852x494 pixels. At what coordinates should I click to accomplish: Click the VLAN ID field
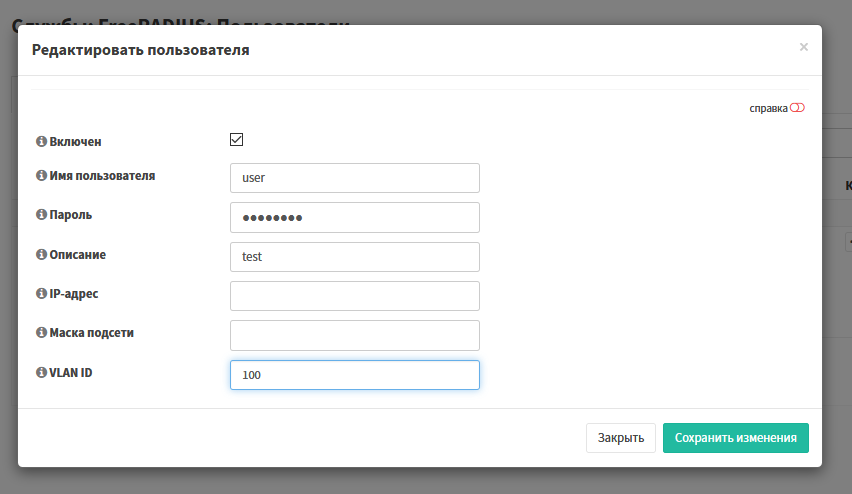354,375
